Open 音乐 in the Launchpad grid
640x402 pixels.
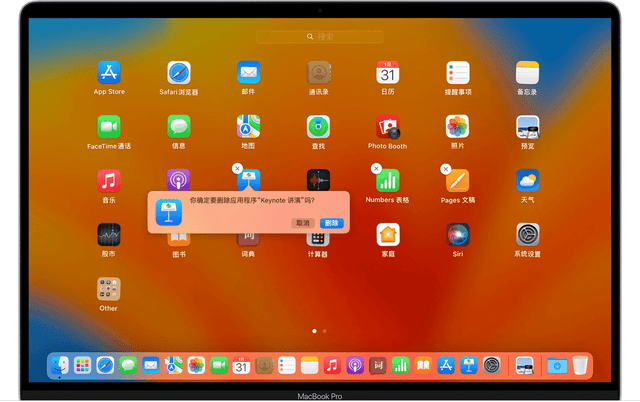click(x=109, y=180)
